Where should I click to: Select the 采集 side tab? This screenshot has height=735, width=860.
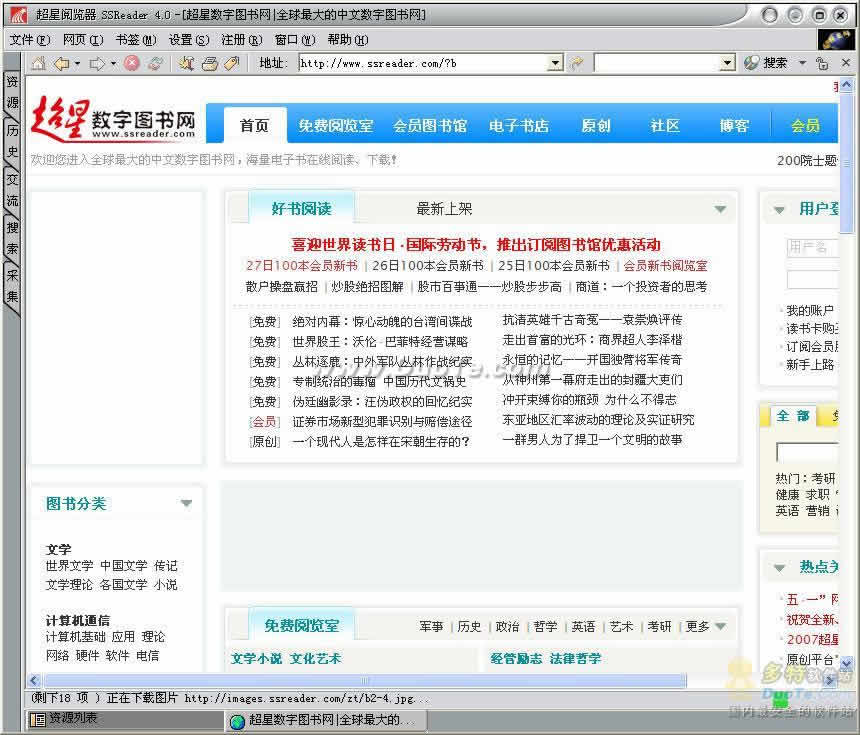pos(12,286)
